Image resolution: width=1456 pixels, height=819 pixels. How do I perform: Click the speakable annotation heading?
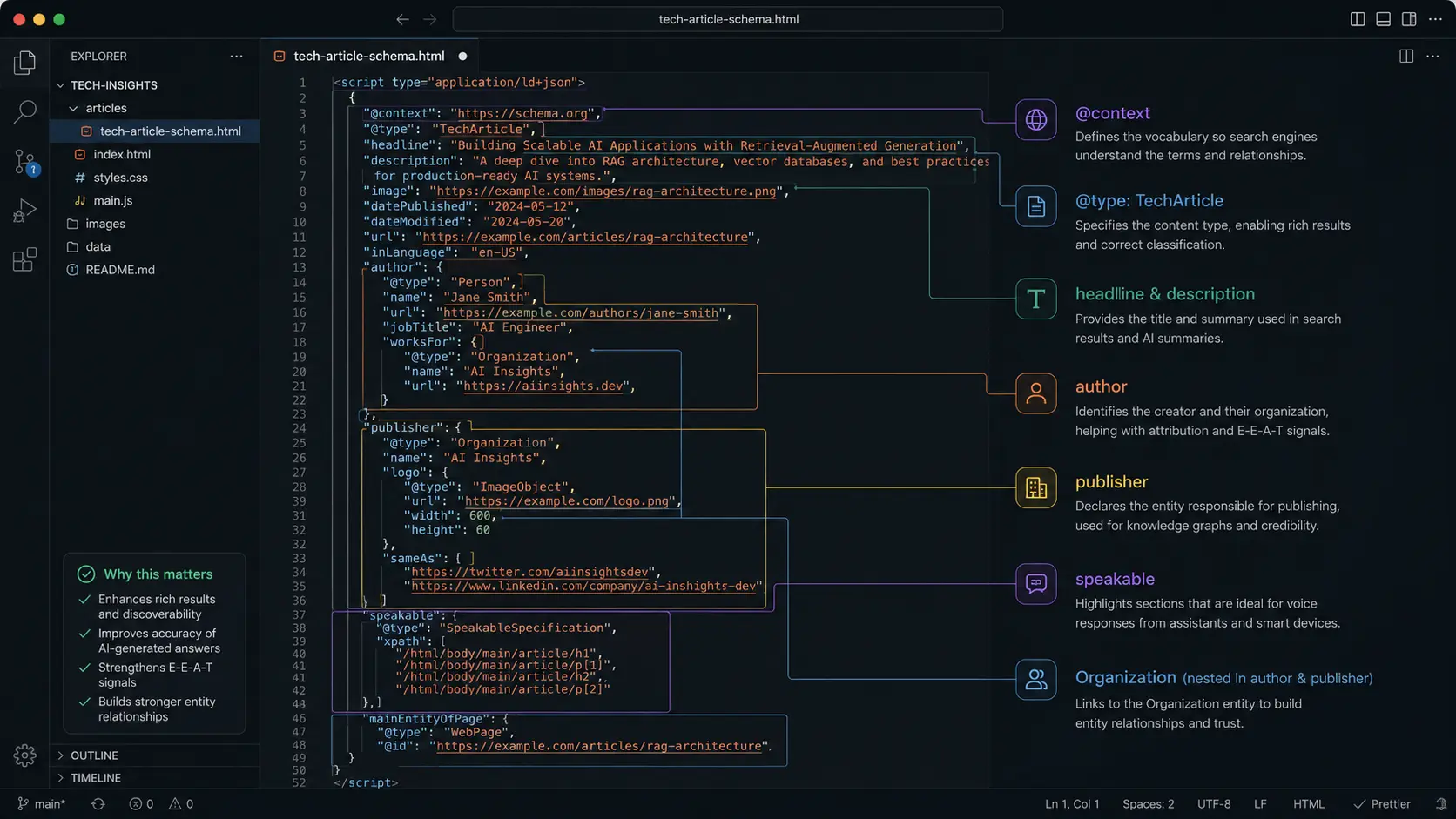pyautogui.click(x=1115, y=579)
